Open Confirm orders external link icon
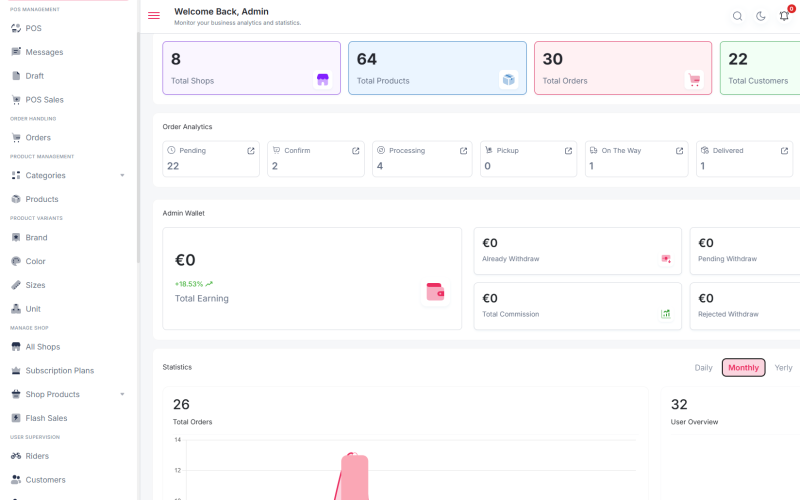This screenshot has width=800, height=500. 356,151
